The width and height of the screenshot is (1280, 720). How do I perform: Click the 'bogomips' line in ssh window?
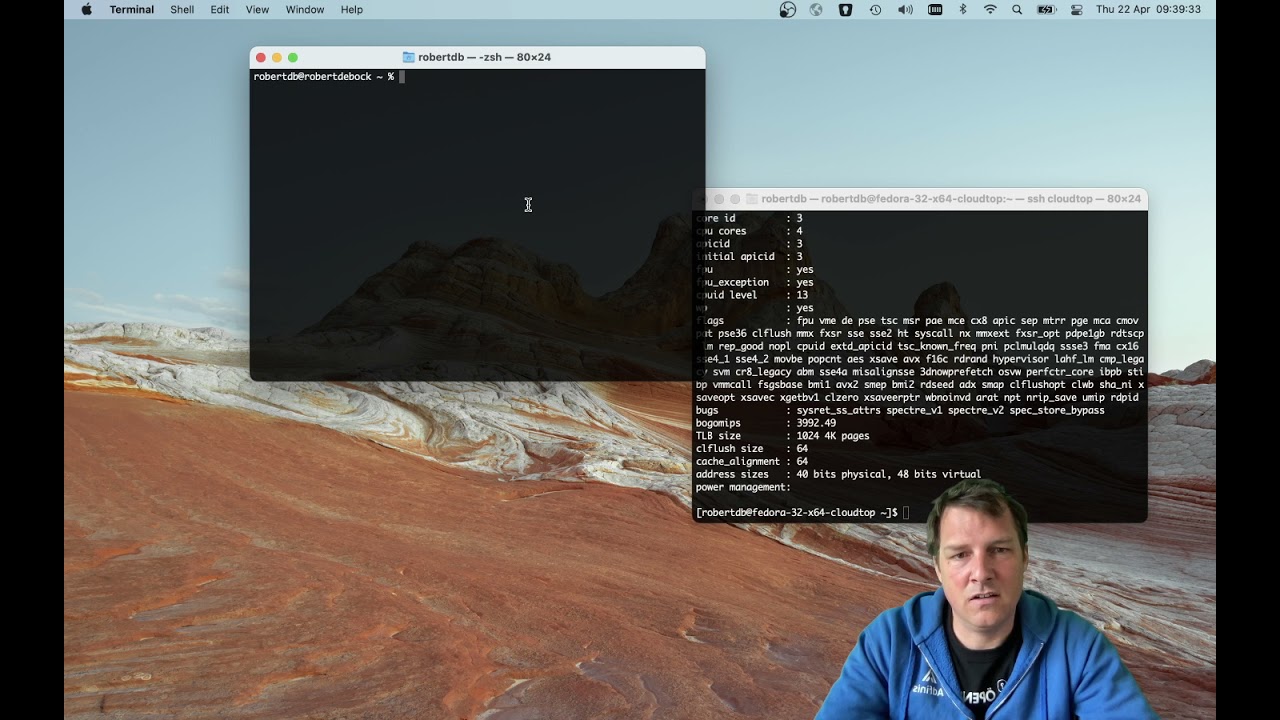click(766, 423)
